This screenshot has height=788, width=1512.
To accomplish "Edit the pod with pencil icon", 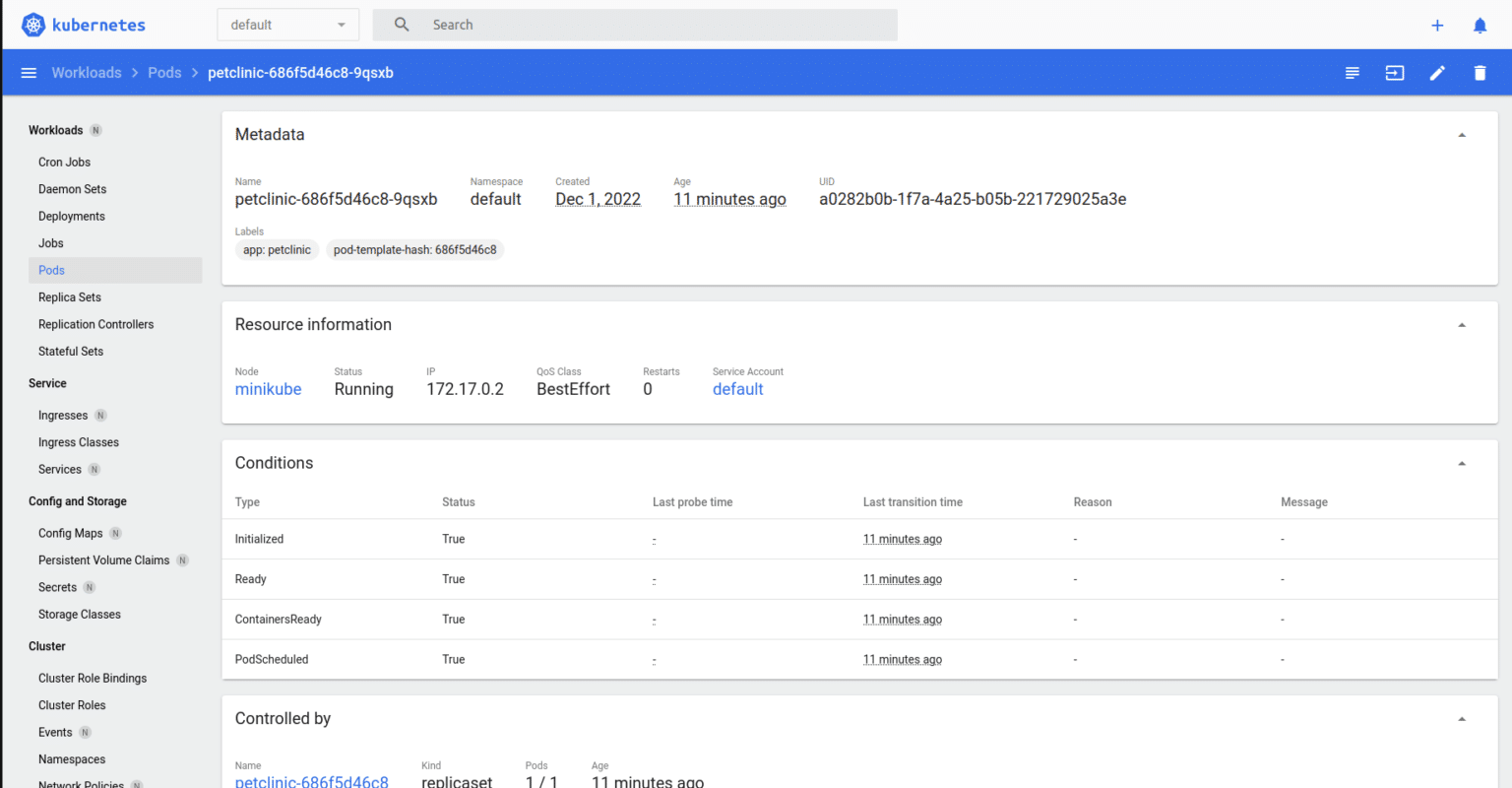I will click(1437, 73).
